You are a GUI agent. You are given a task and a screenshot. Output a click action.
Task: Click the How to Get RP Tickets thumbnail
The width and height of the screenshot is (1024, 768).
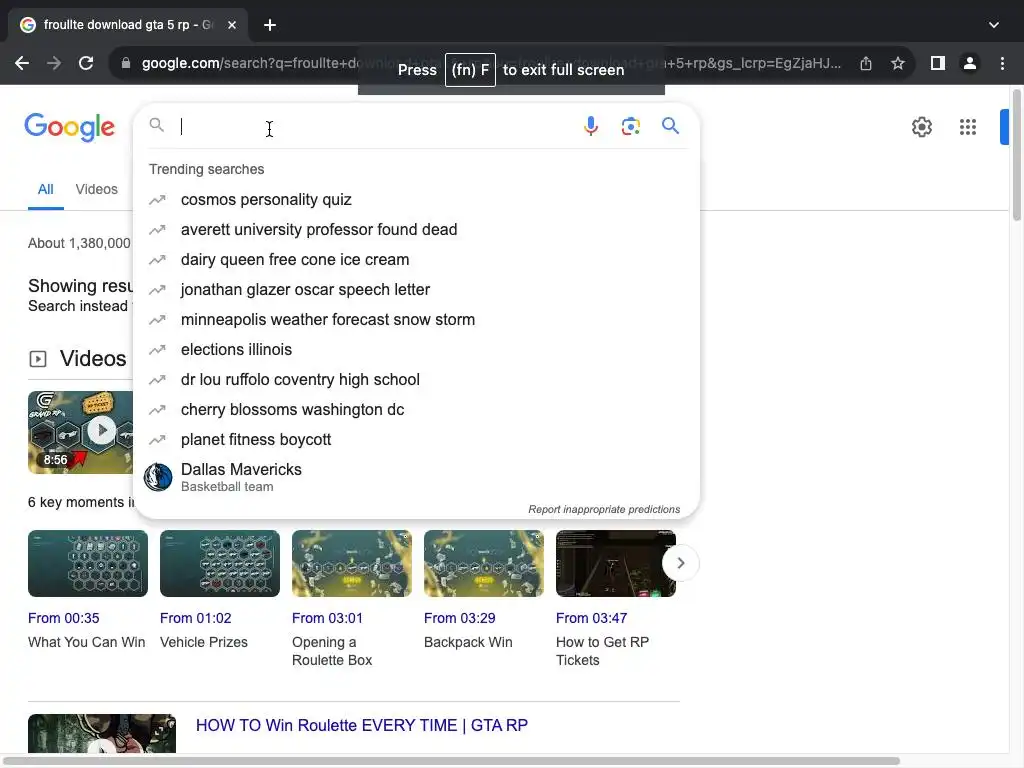(616, 564)
